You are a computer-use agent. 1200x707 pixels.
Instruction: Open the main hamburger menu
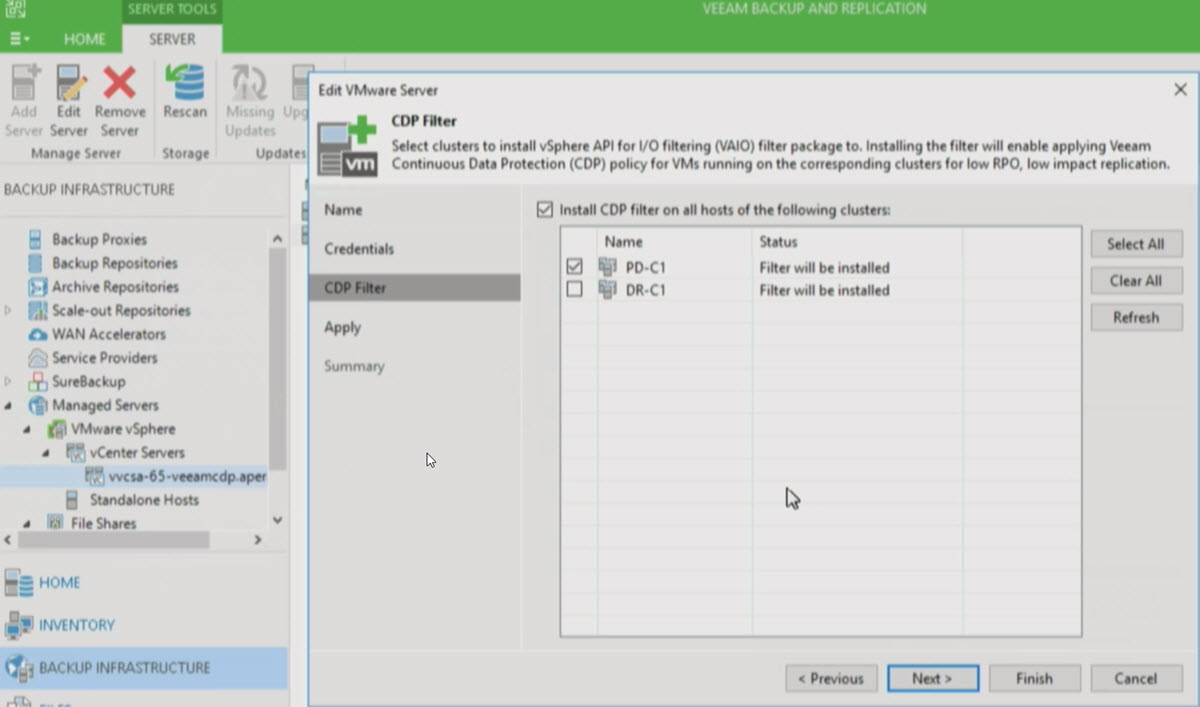(x=19, y=39)
